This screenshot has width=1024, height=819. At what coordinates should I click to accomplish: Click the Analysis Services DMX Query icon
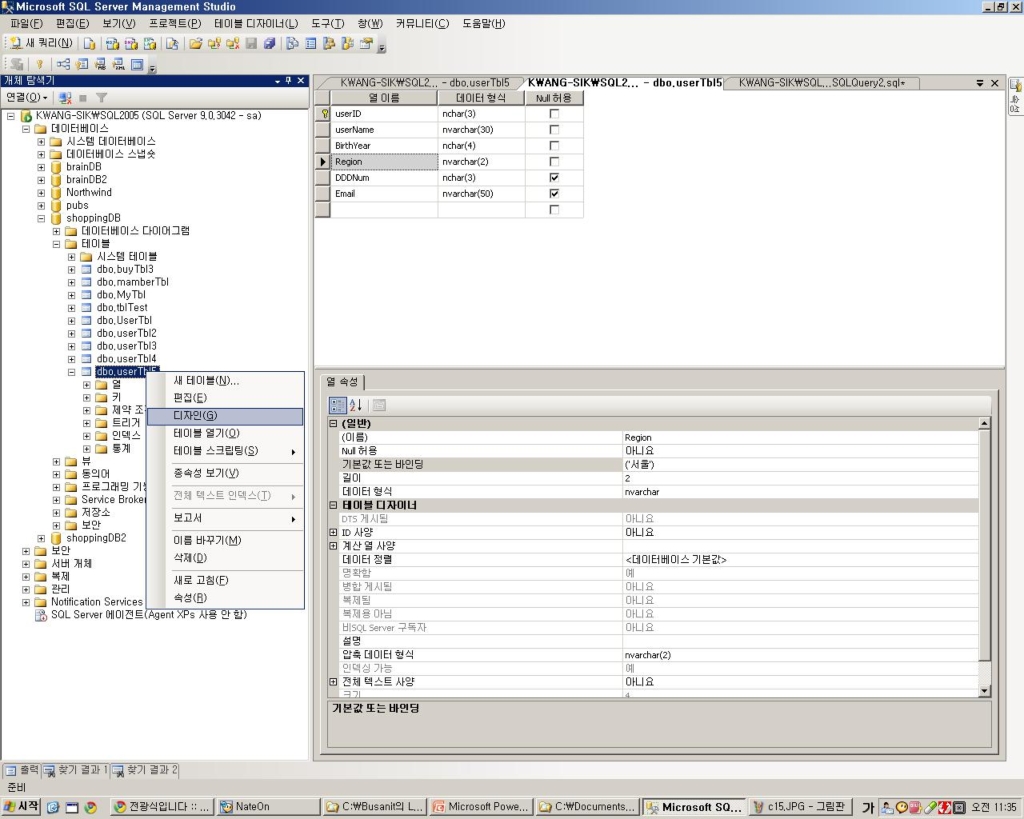131,44
